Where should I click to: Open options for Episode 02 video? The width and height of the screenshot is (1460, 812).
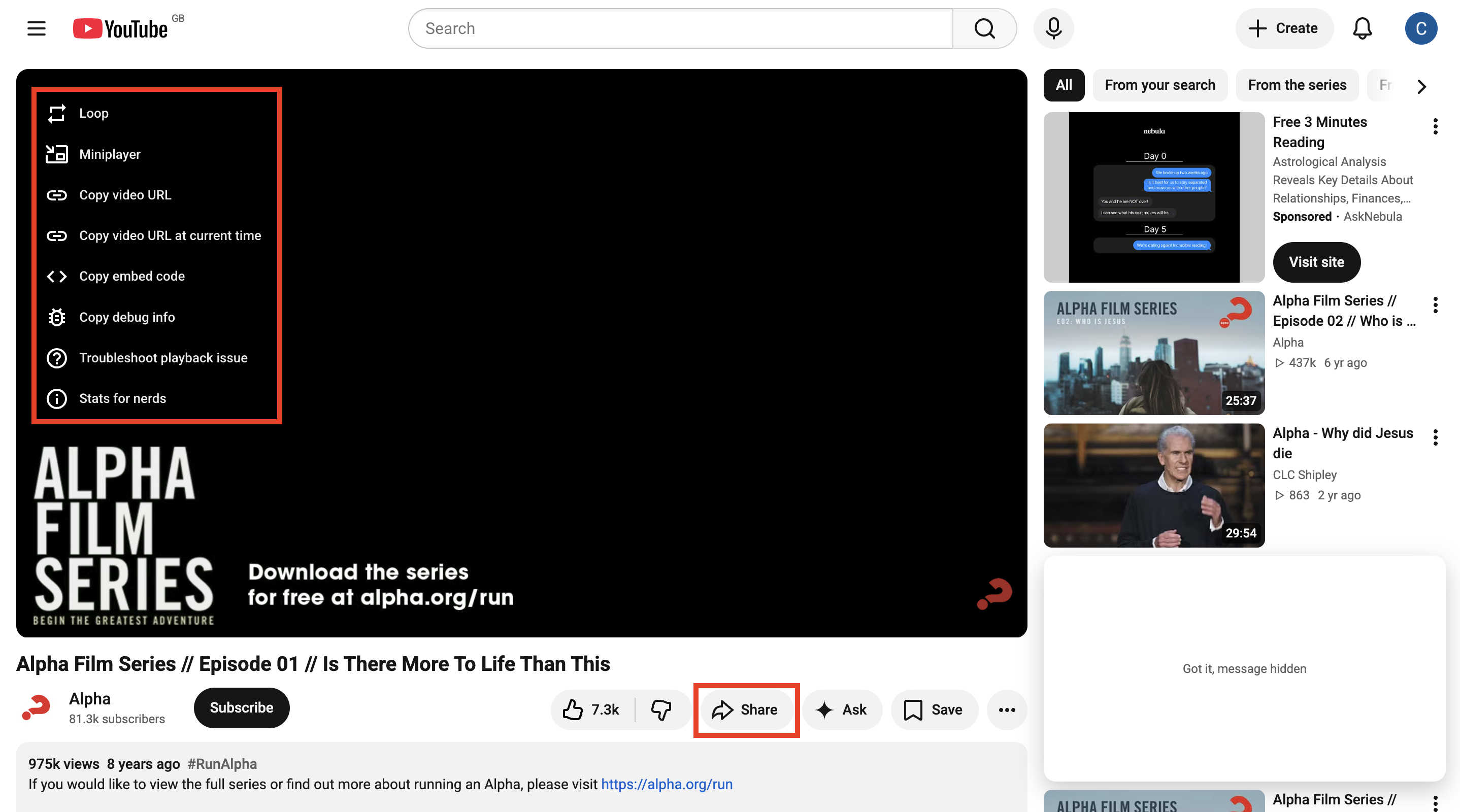tap(1435, 305)
